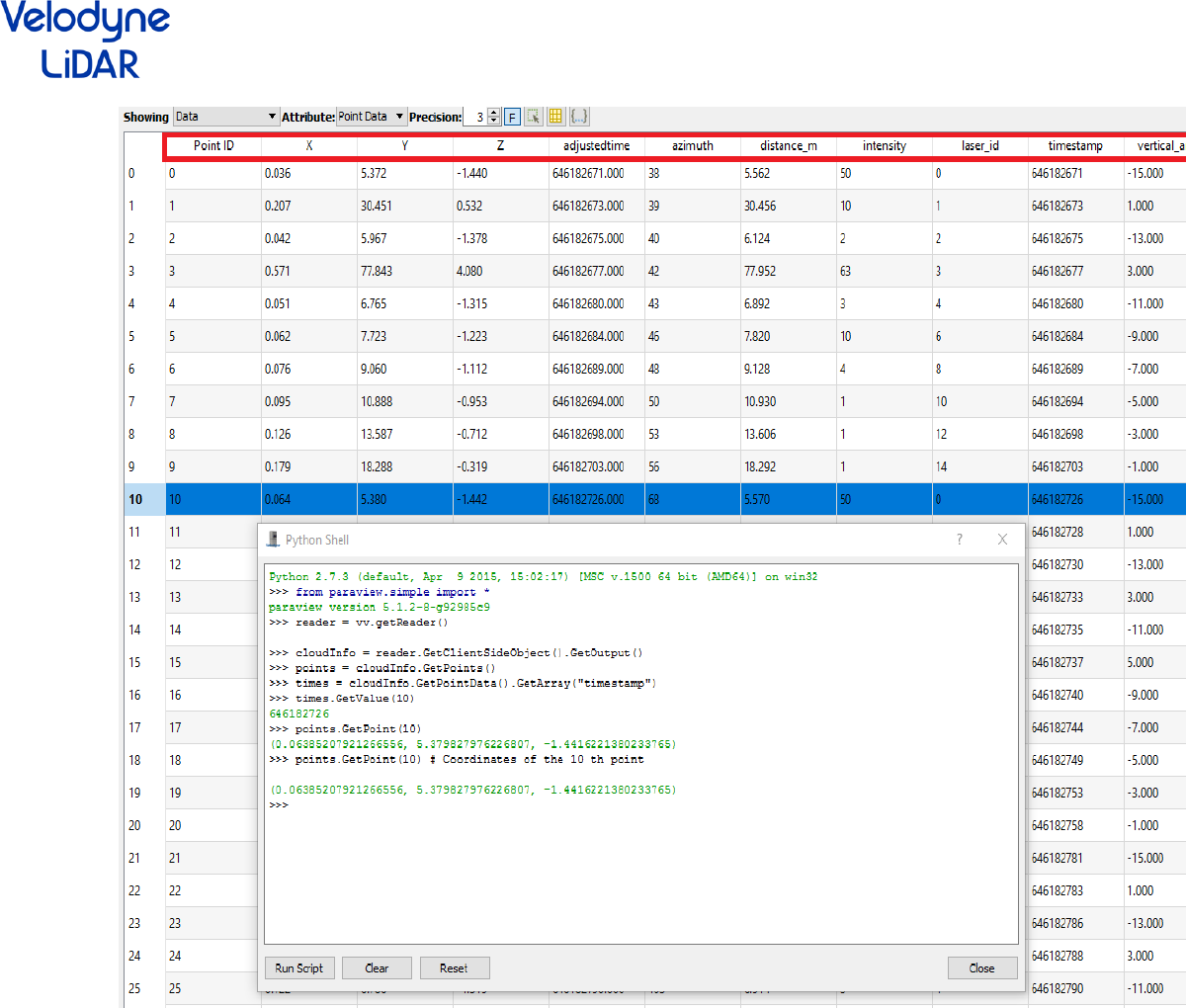Viewport: 1186px width, 1008px height.
Task: Click the Run Script button
Action: click(299, 968)
